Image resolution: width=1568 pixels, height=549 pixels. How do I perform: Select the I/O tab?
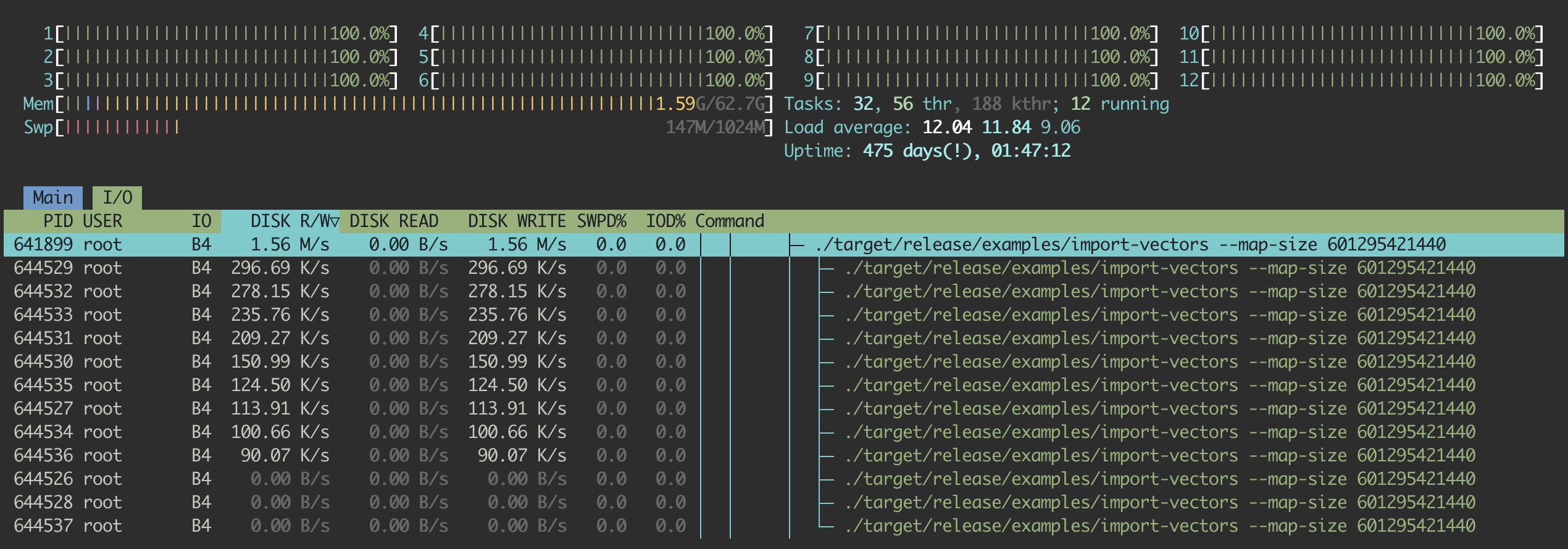[x=117, y=198]
